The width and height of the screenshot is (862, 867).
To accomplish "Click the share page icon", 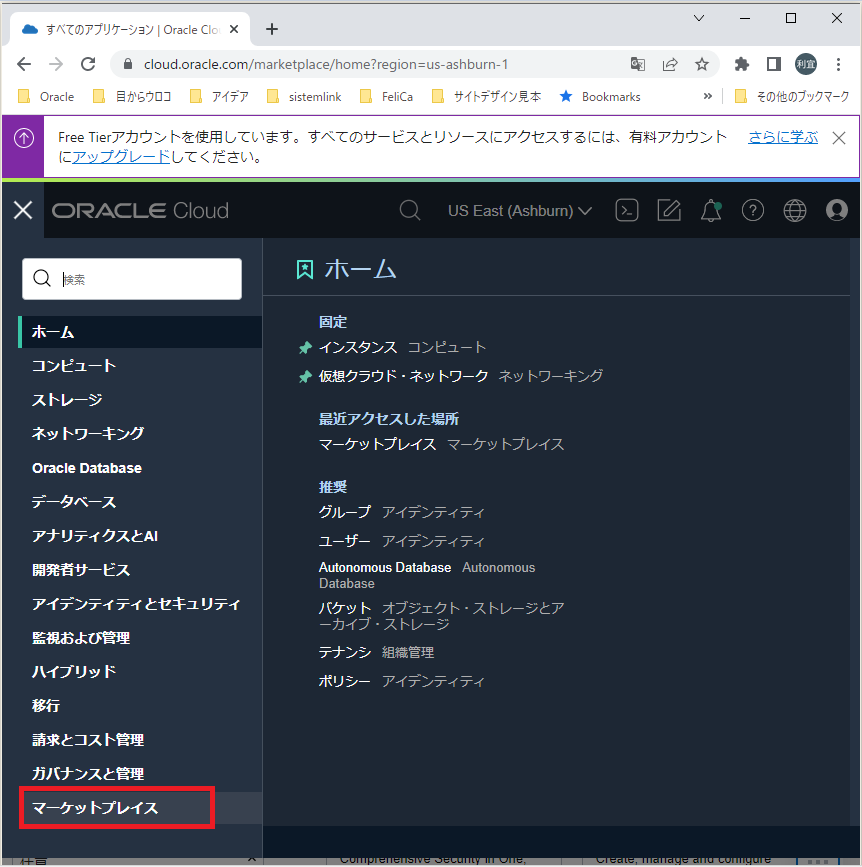I will [670, 64].
